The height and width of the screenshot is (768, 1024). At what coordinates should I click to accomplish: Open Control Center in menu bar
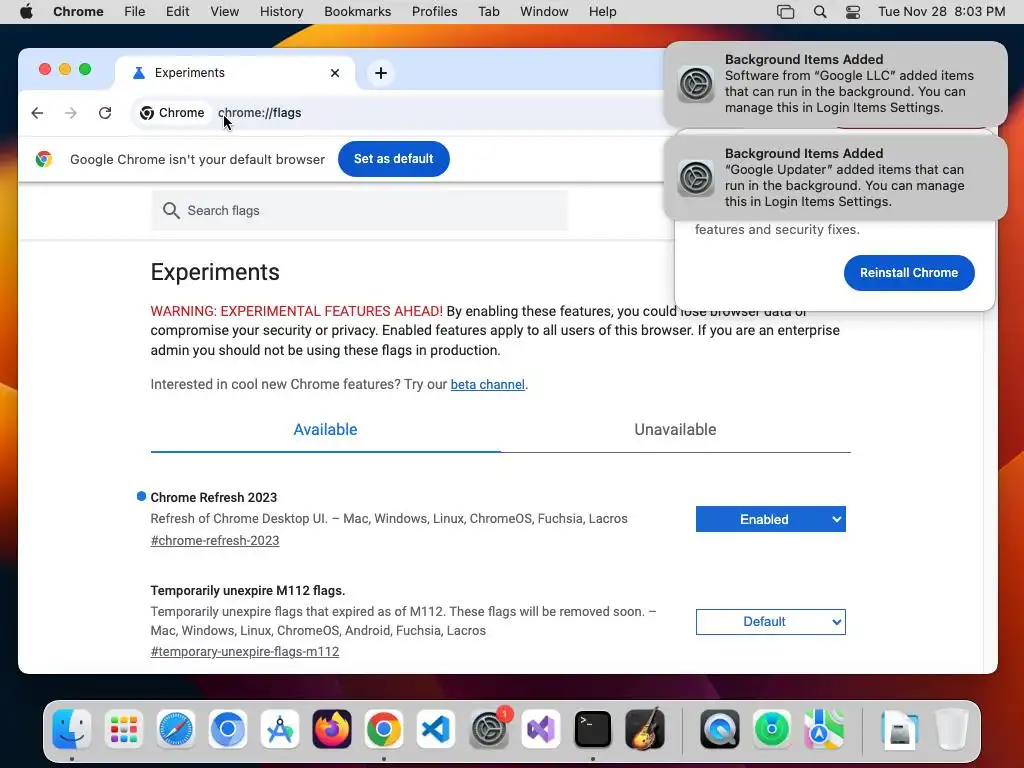click(853, 12)
